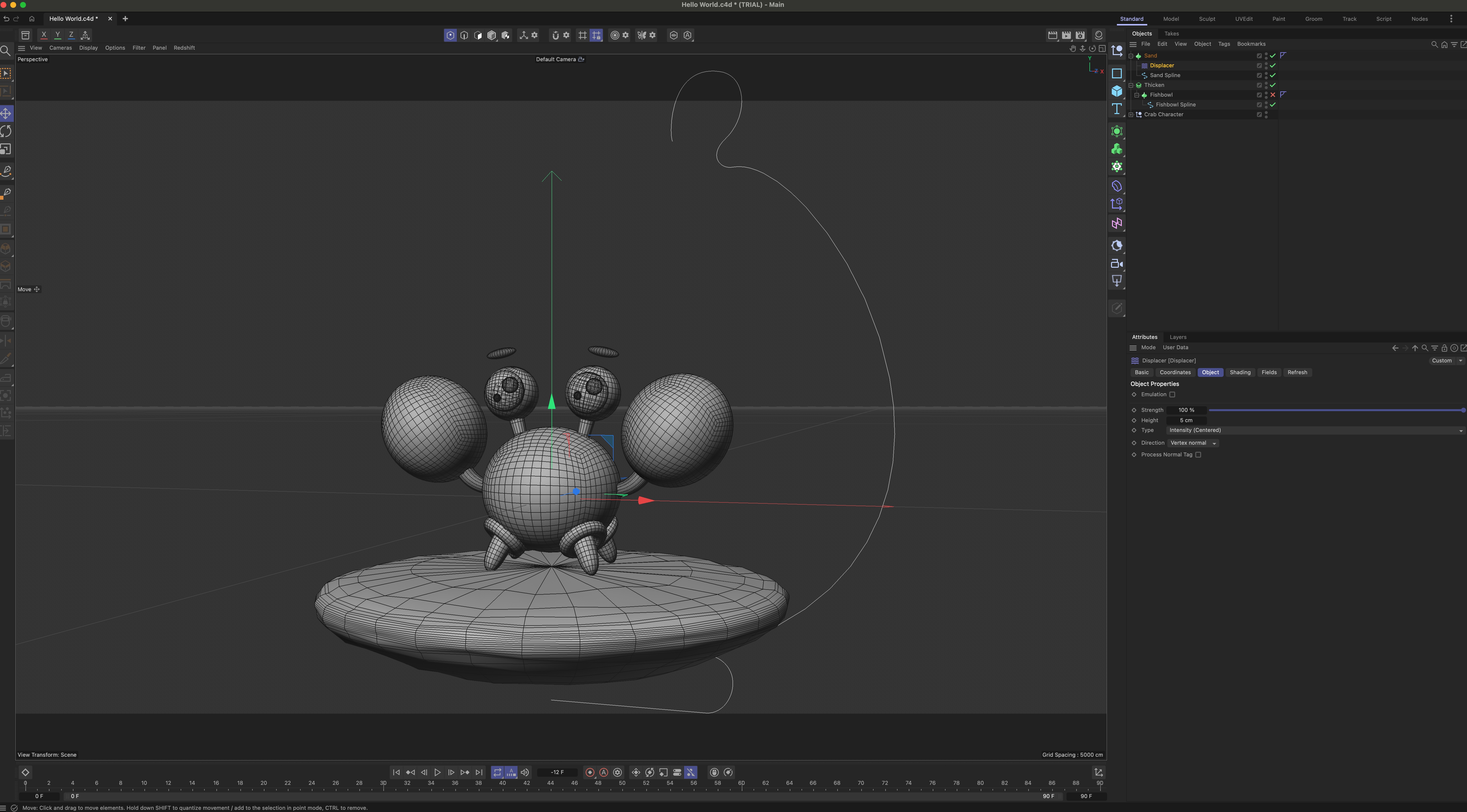
Task: Add a Cube primitive from the palette
Action: [x=1117, y=91]
